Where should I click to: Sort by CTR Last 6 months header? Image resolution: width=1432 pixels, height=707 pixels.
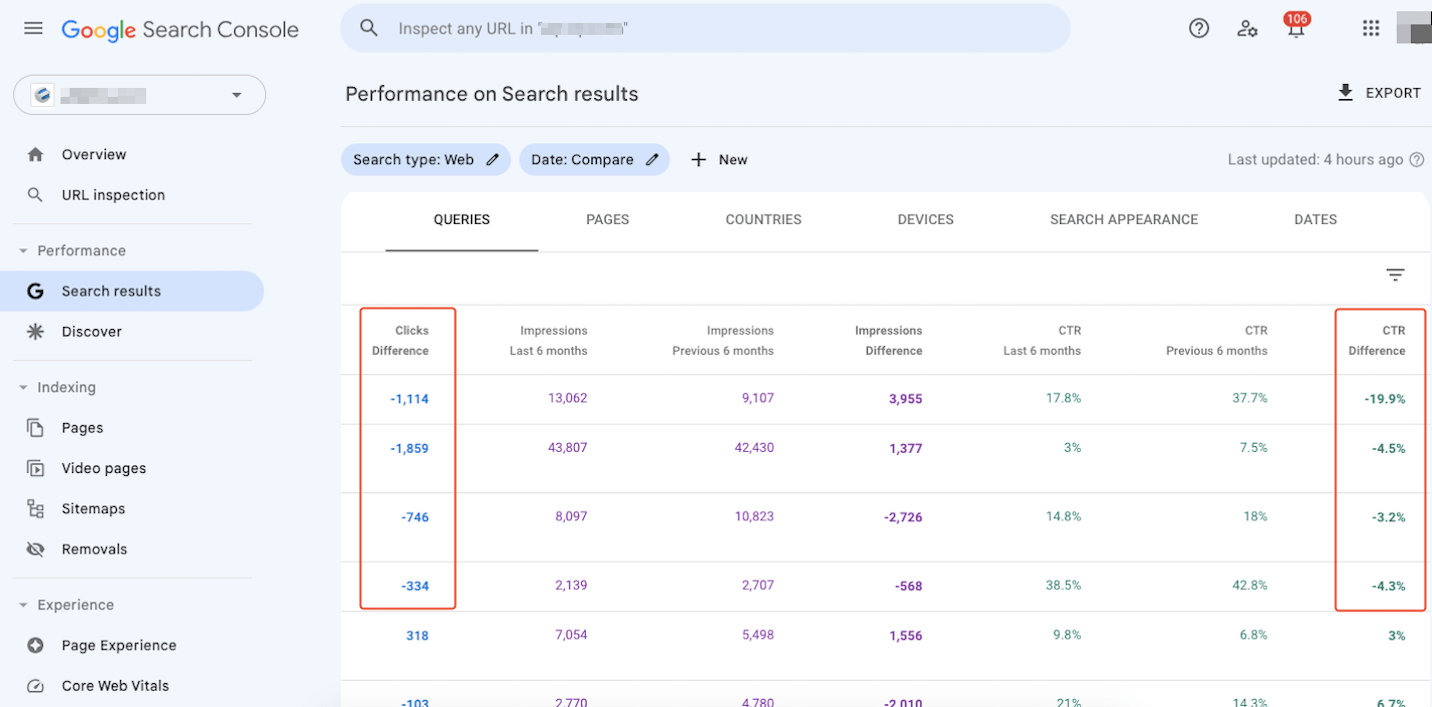(x=1042, y=341)
